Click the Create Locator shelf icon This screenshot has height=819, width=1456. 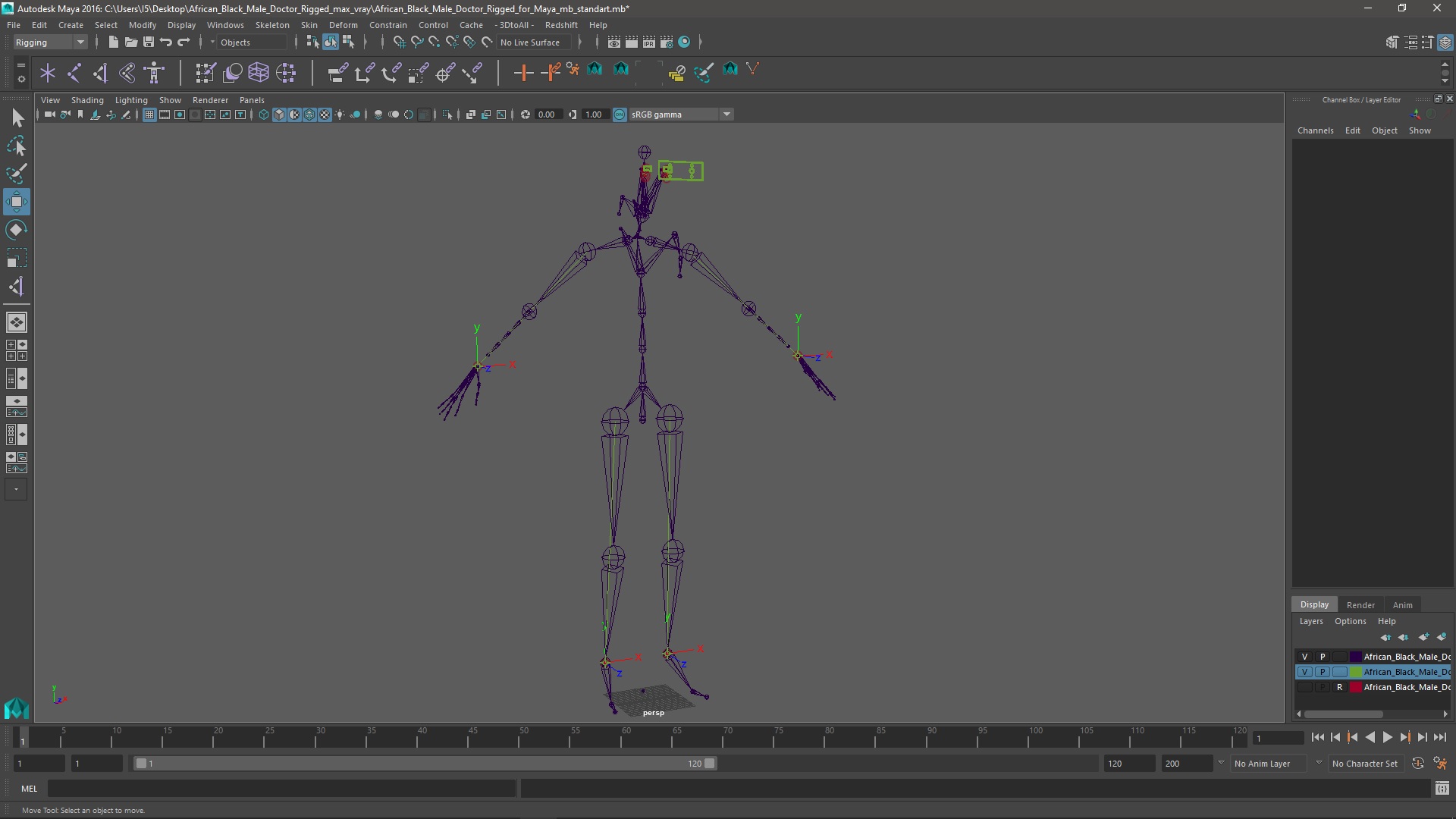point(48,73)
